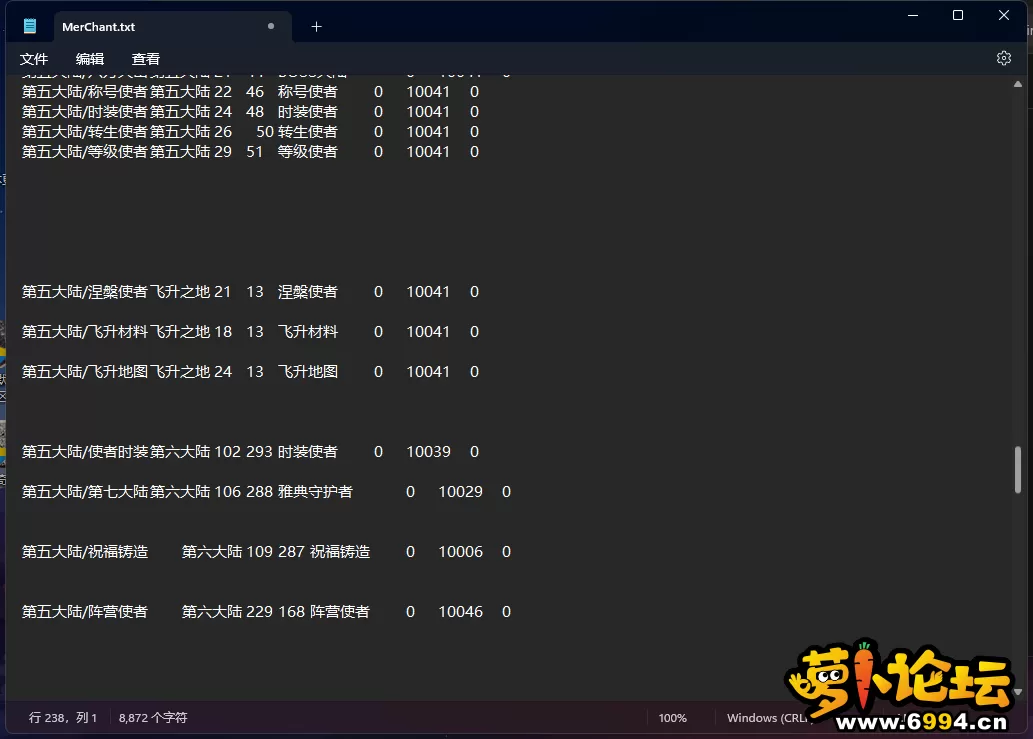This screenshot has height=739, width=1033.
Task: Click the Notepad app icon in title bar
Action: coord(30,26)
